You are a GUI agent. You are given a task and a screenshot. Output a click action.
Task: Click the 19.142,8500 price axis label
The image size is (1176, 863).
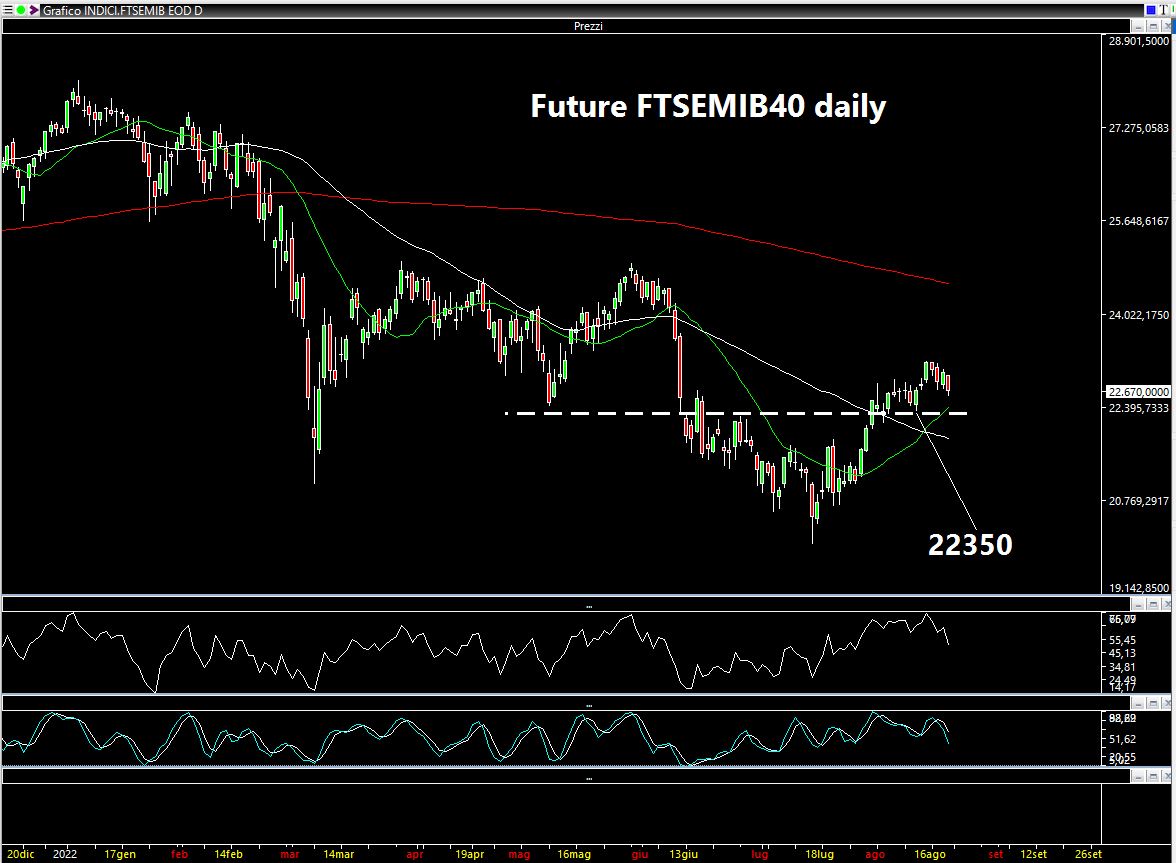[1138, 588]
